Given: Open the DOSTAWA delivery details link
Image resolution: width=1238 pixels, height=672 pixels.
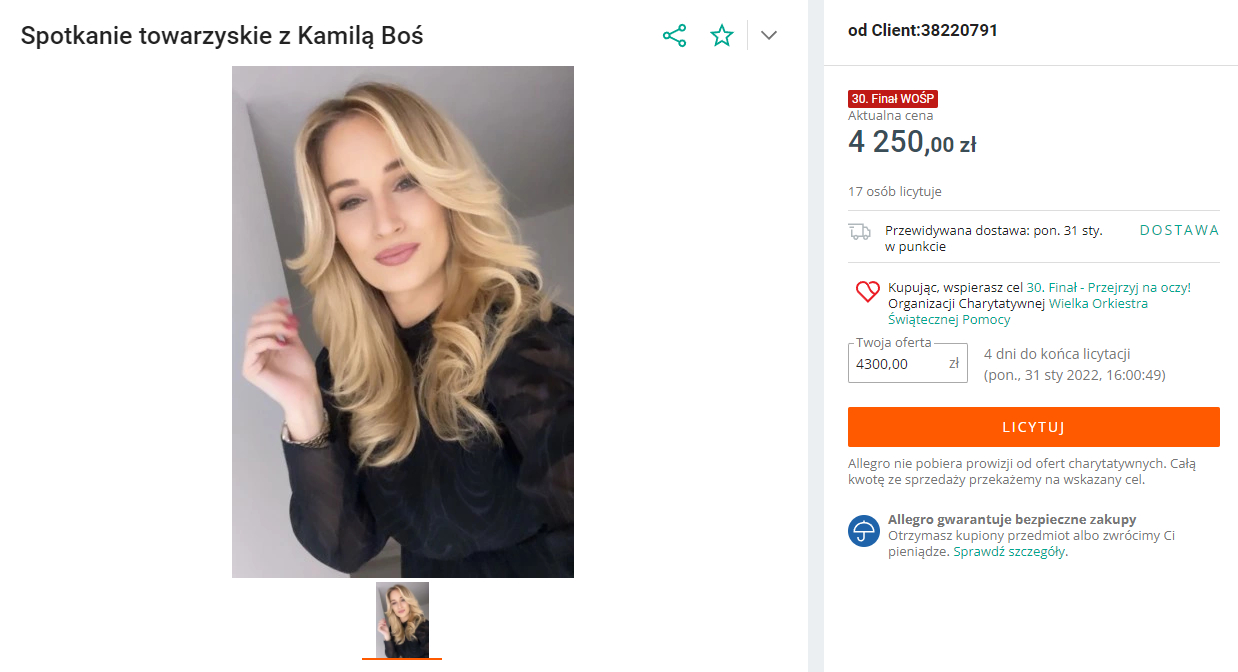Looking at the screenshot, I should 1179,230.
